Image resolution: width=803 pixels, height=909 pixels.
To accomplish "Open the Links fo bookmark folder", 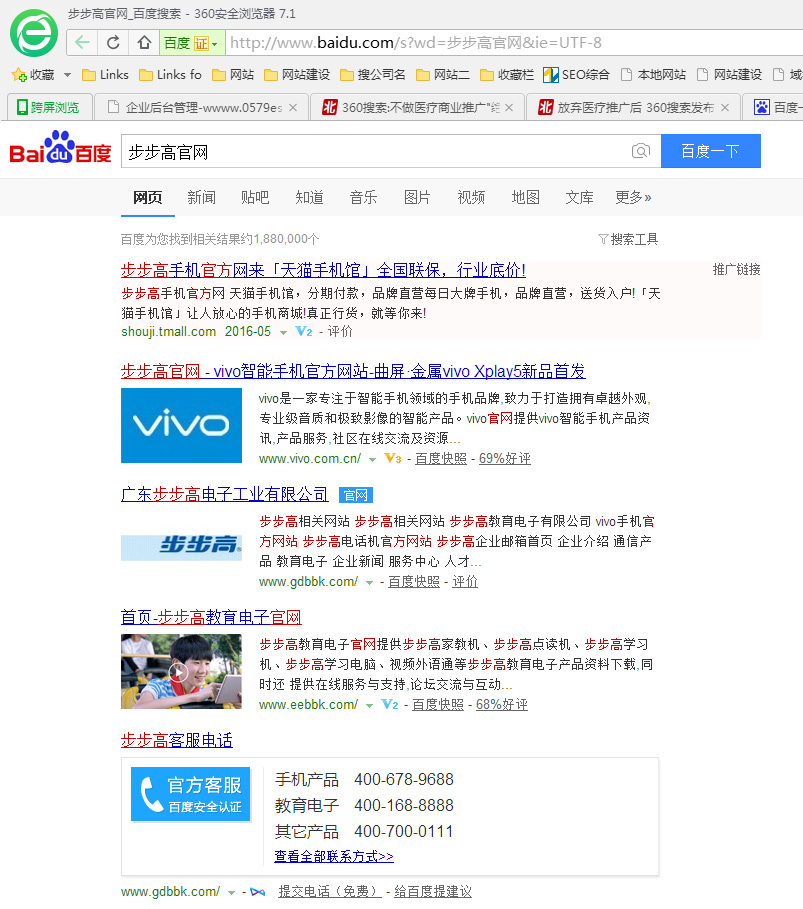I will [x=170, y=75].
